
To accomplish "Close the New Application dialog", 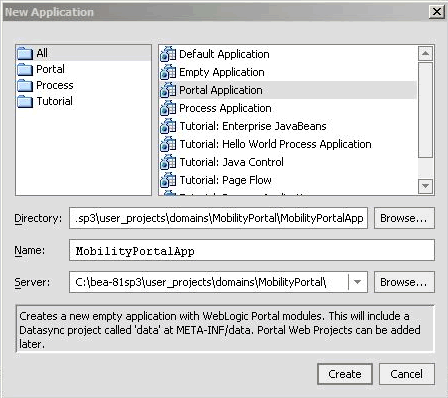I will tap(437, 12).
